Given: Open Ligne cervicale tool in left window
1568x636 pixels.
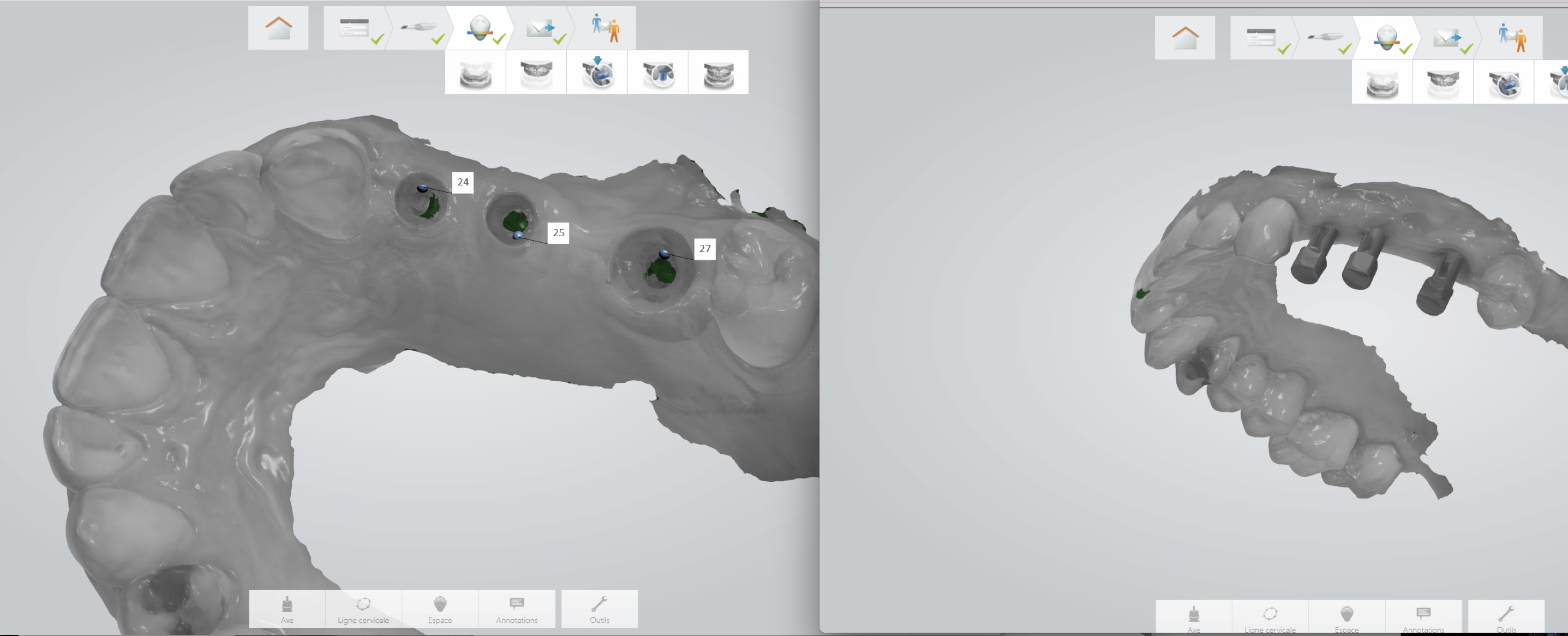Looking at the screenshot, I should coord(363,609).
